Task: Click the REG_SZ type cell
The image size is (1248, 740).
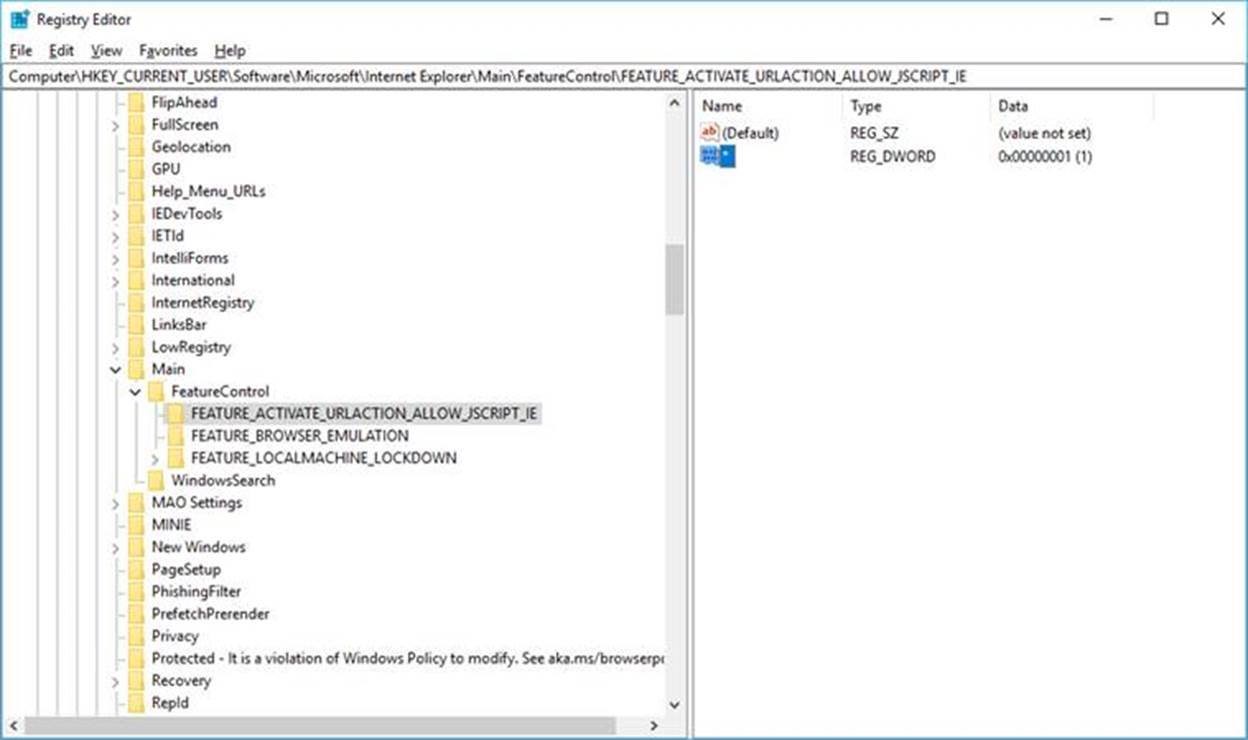Action: (874, 133)
